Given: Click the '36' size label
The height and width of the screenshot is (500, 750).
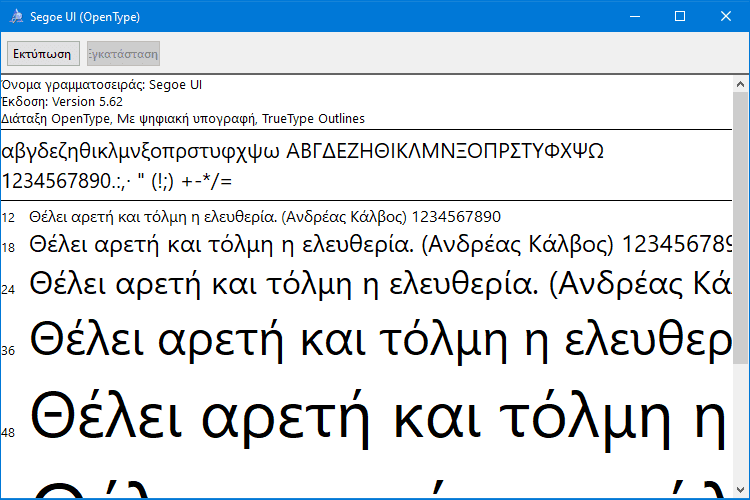Looking at the screenshot, I should pos(8,351).
